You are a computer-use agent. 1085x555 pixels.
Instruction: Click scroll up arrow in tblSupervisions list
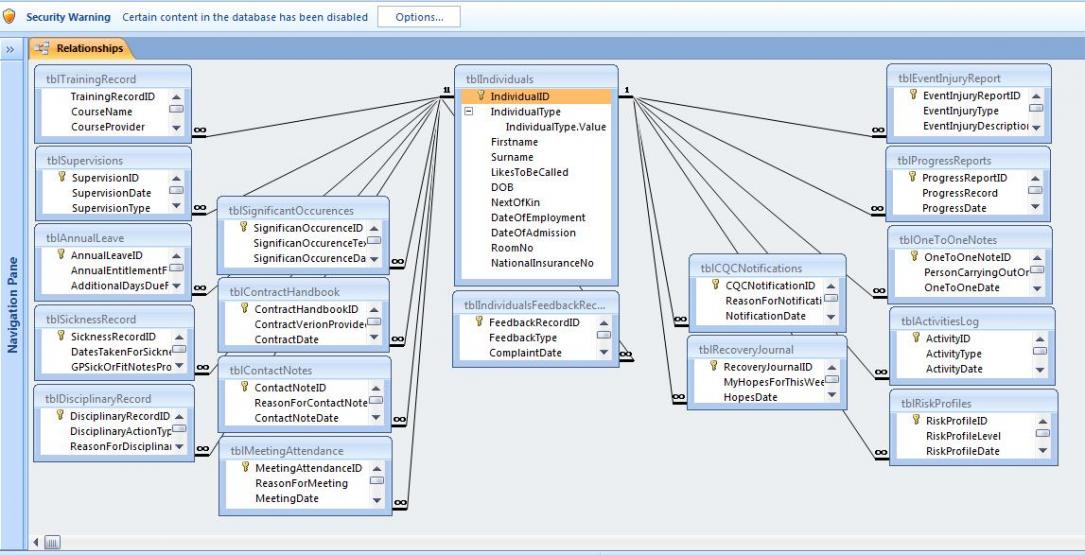pos(176,179)
